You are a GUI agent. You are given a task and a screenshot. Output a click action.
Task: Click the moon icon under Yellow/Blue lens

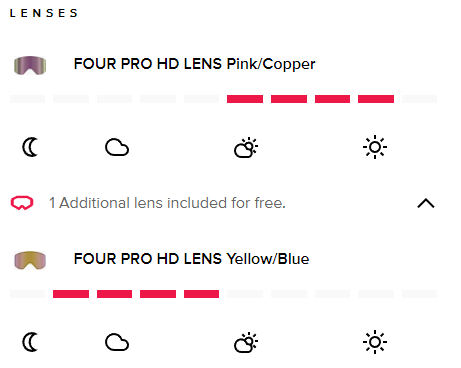pos(30,342)
